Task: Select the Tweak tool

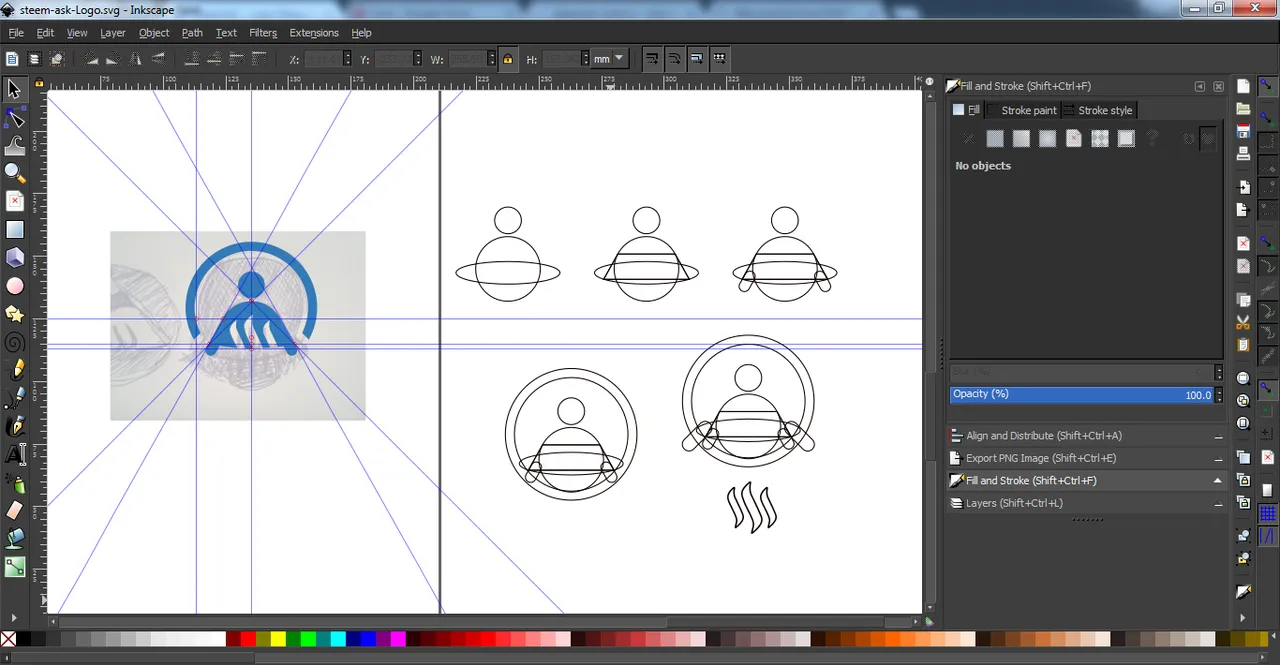Action: (x=14, y=146)
